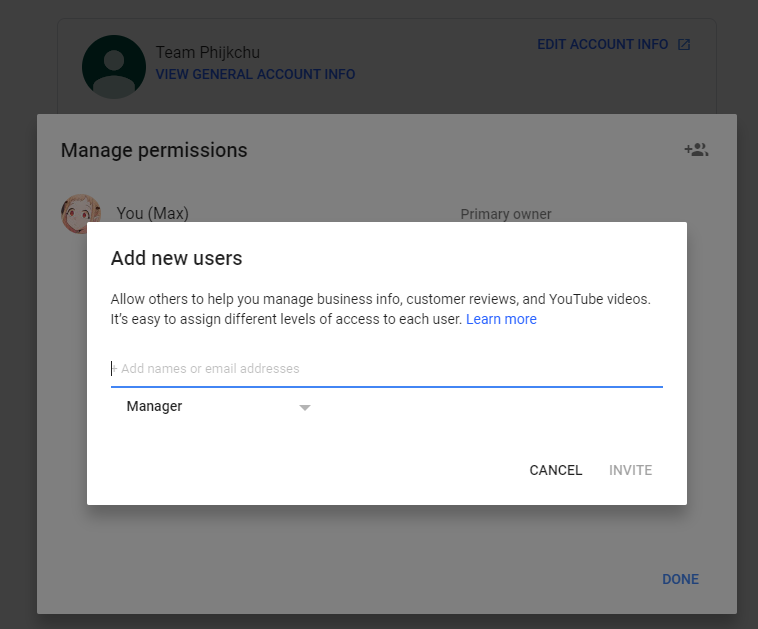Click the Manage permissions heading
The width and height of the screenshot is (758, 629).
[x=154, y=150]
